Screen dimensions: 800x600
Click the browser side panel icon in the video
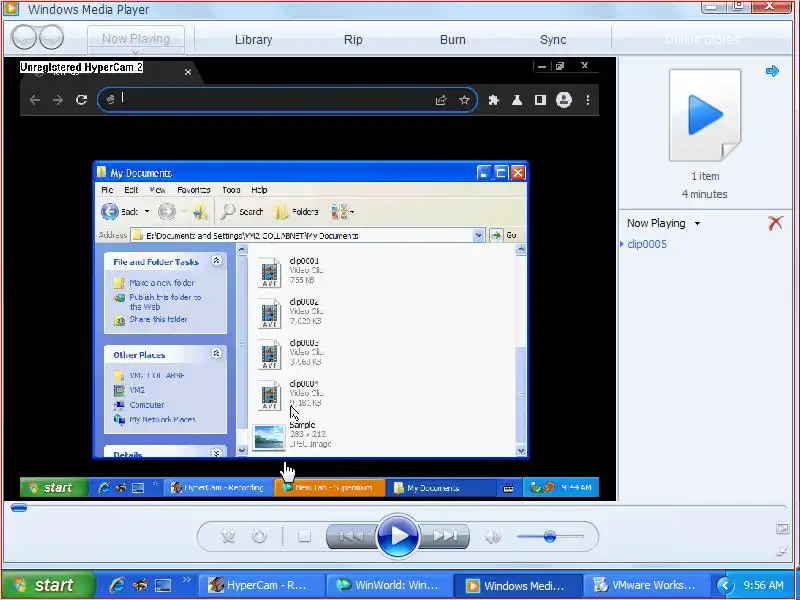[540, 100]
